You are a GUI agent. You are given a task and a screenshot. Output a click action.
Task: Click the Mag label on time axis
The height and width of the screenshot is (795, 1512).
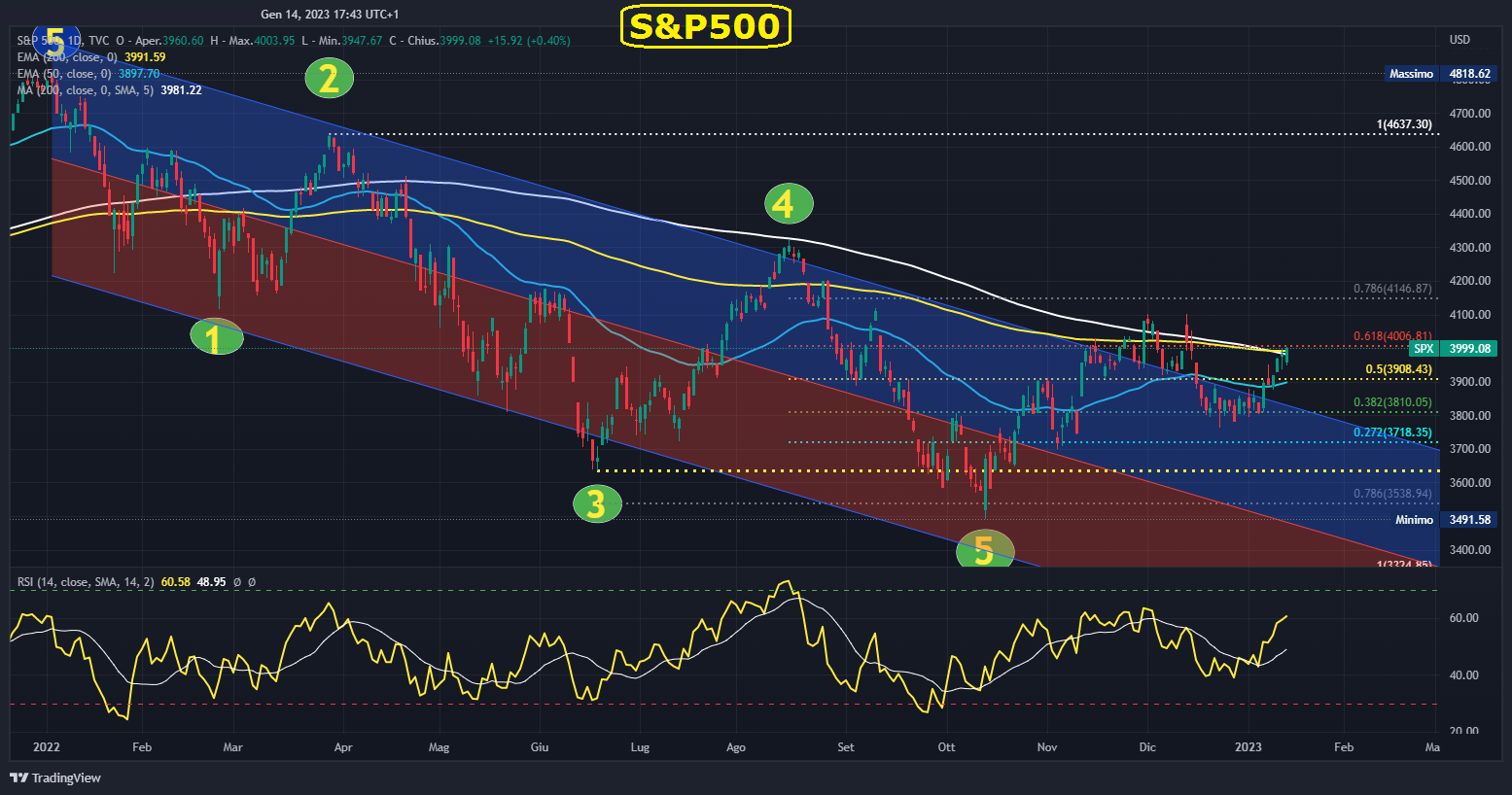(440, 747)
